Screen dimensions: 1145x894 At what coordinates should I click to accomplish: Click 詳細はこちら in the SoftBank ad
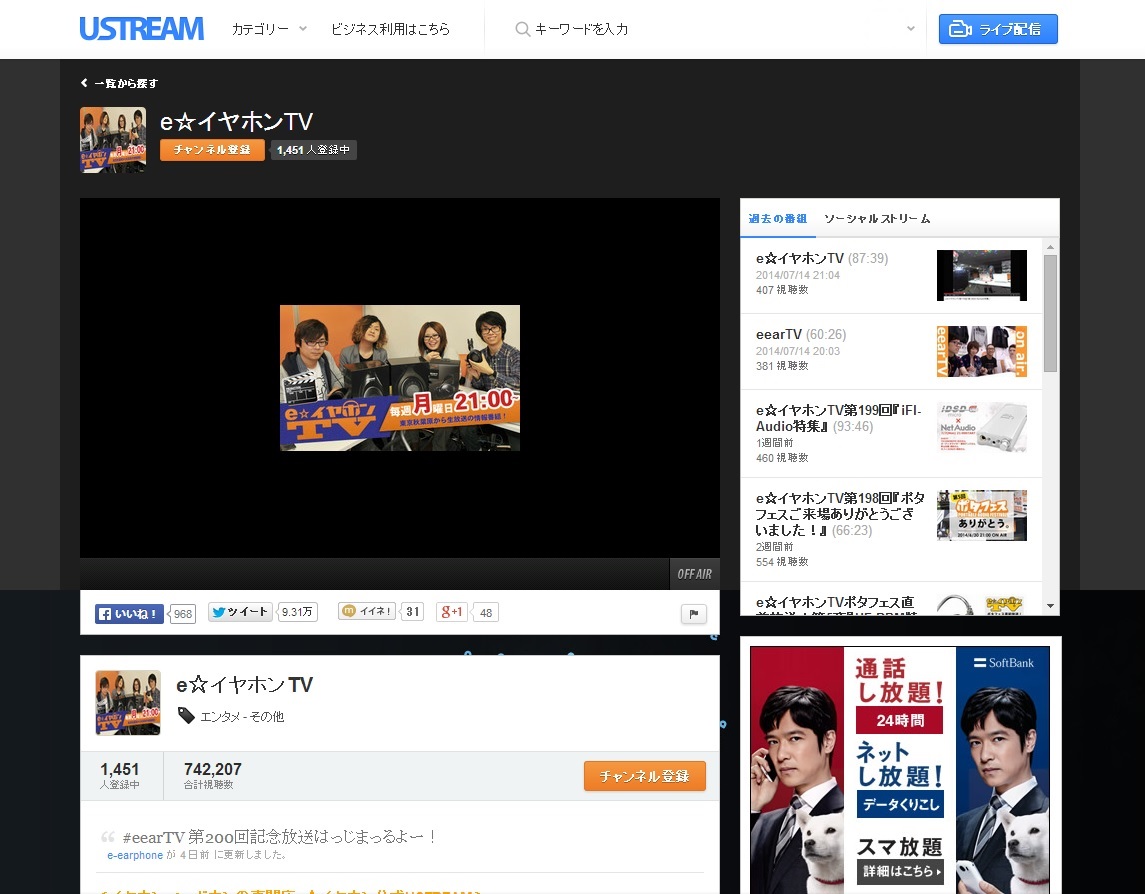(x=901, y=871)
